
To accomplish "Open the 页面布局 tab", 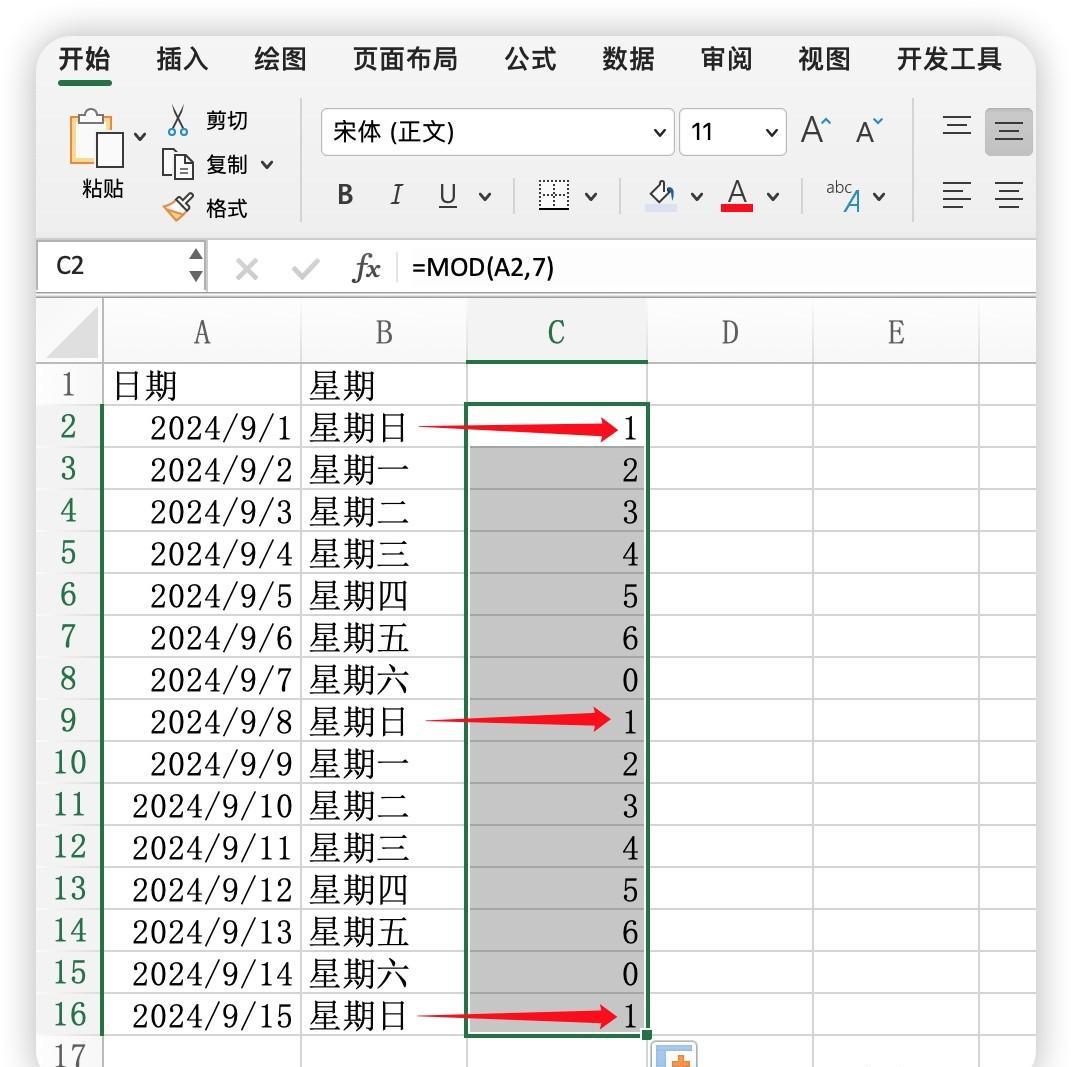I will pos(405,59).
